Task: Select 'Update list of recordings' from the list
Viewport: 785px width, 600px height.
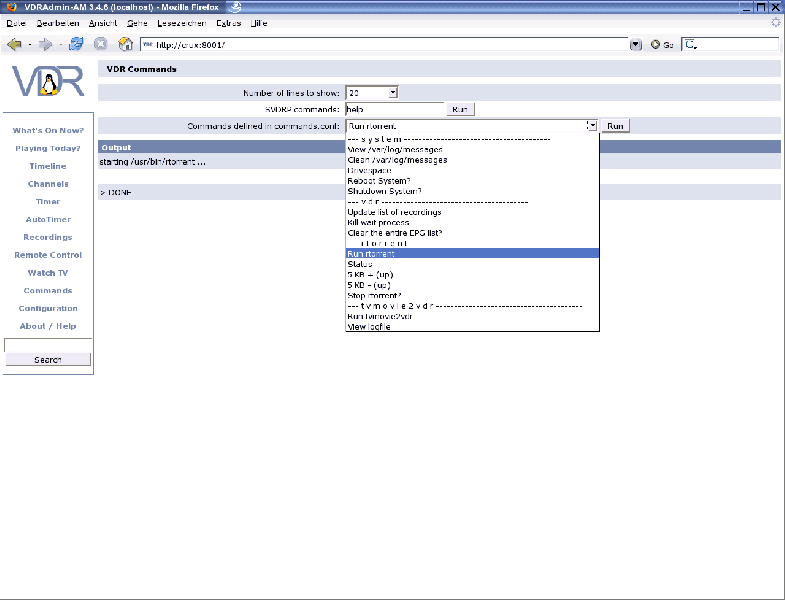Action: click(x=394, y=212)
